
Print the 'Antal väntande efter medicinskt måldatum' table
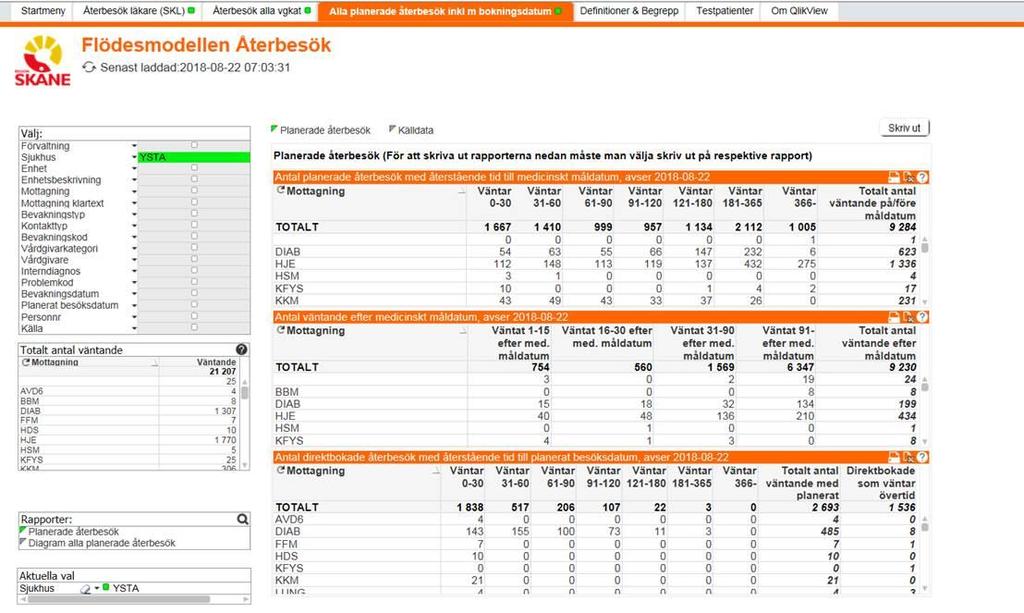pos(894,317)
